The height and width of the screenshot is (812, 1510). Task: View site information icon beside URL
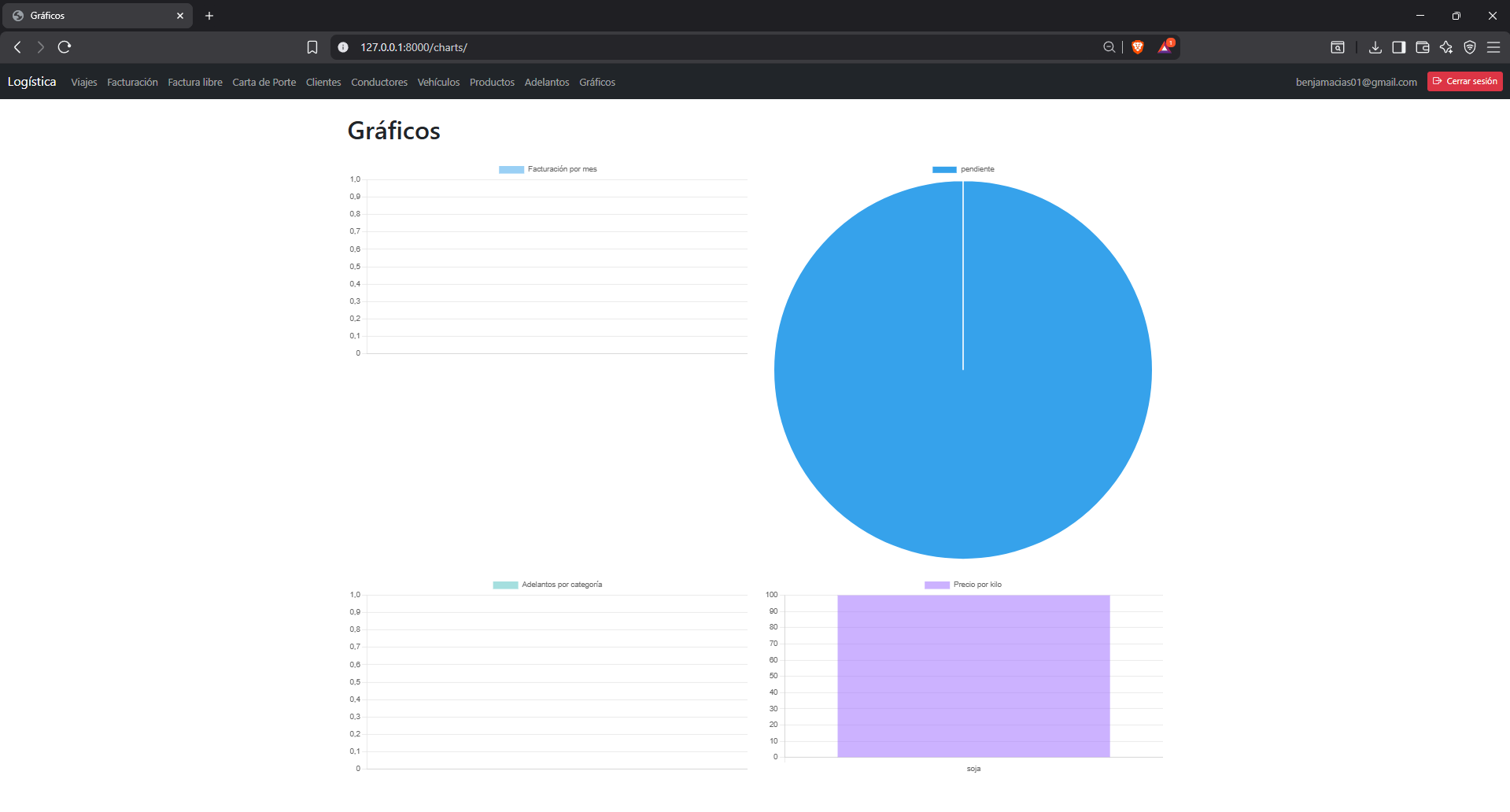tap(343, 47)
